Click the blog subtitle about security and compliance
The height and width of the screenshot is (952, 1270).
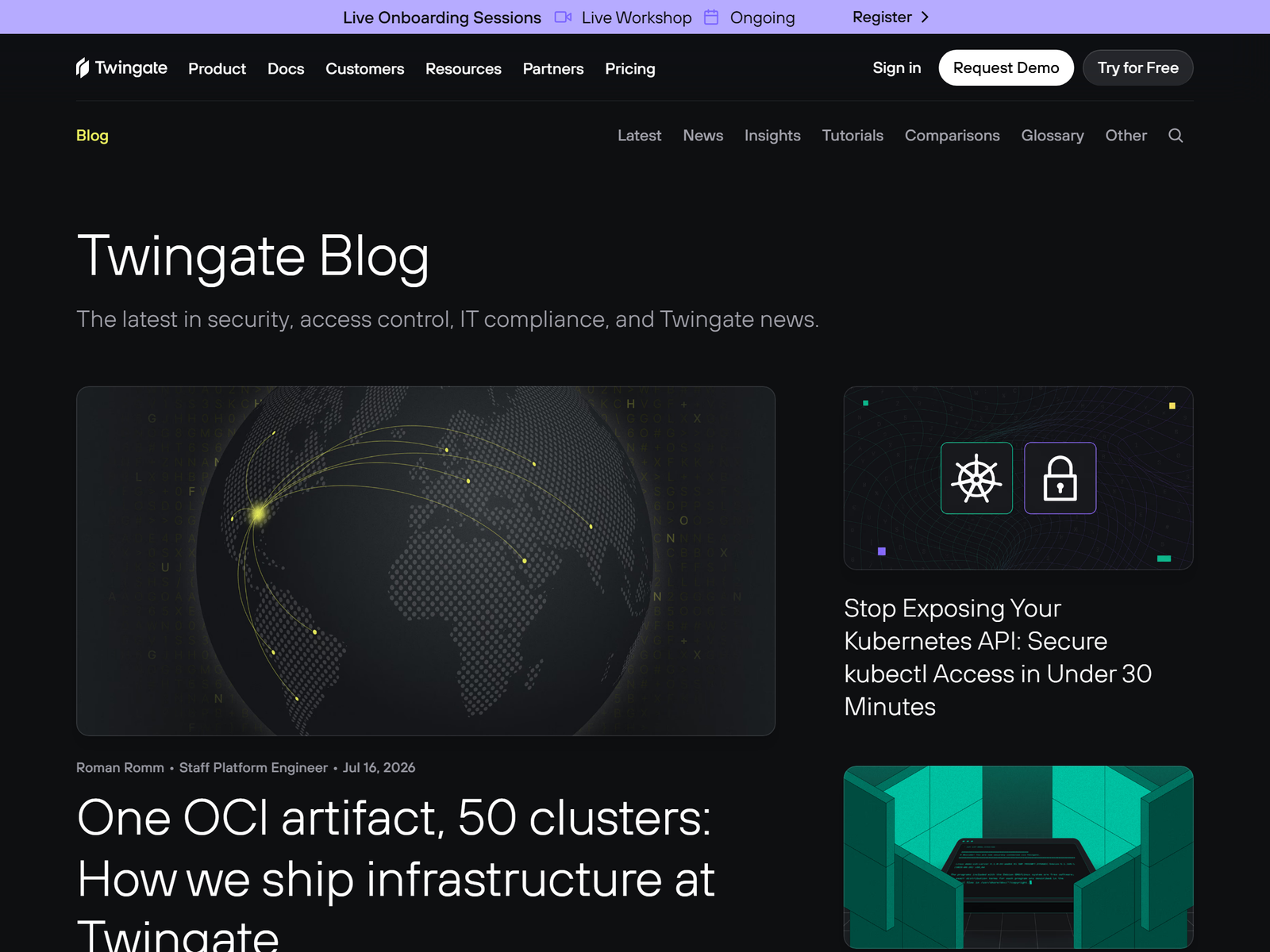tap(448, 319)
